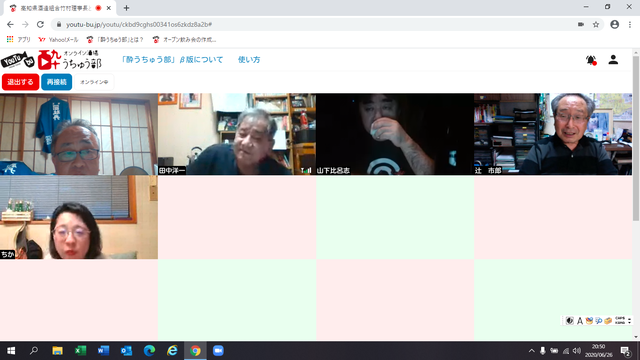The image size is (640, 360).
Task: Open Excel from taskbar
Action: (80, 351)
